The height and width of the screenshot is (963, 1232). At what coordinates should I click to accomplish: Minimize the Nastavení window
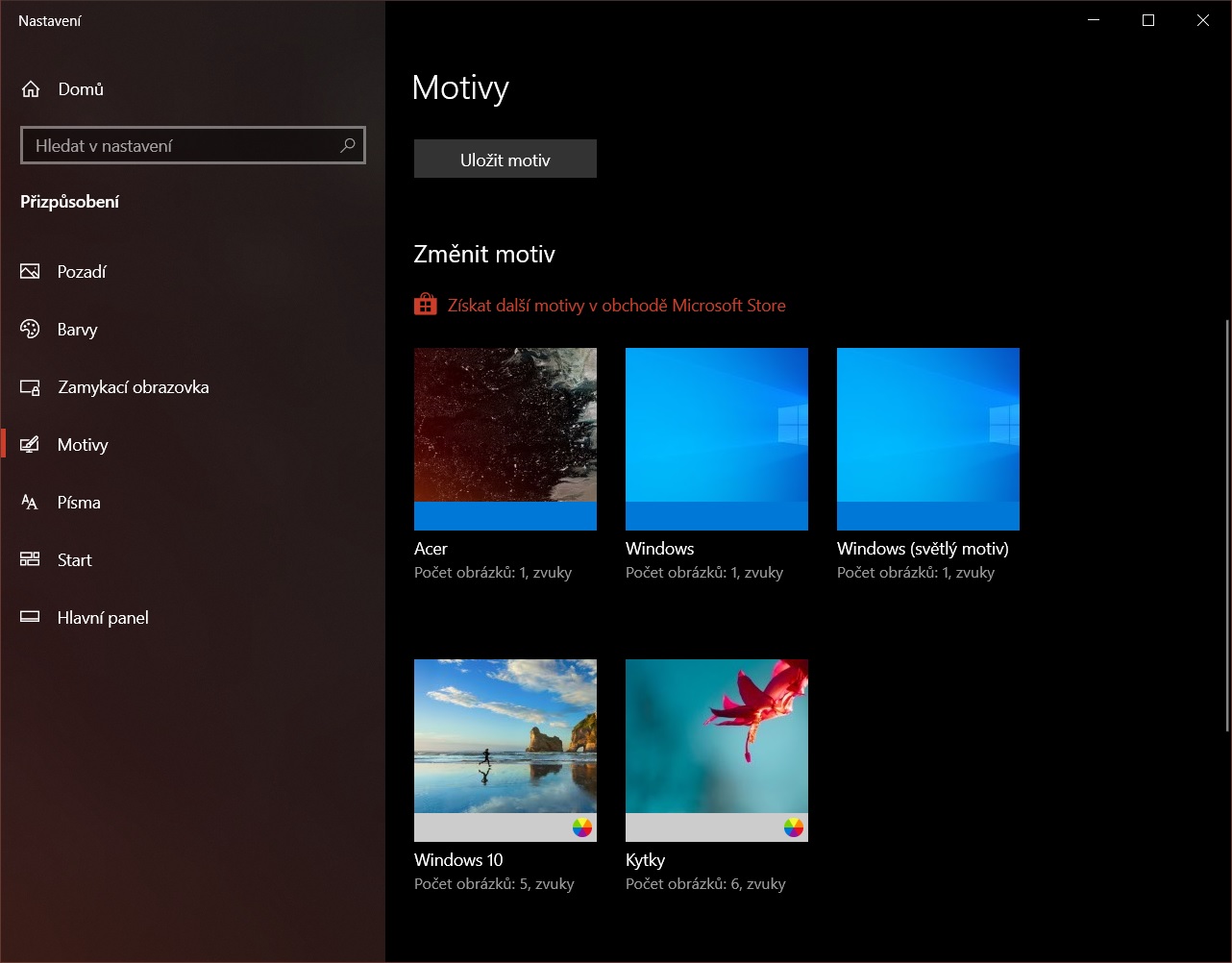point(1094,20)
